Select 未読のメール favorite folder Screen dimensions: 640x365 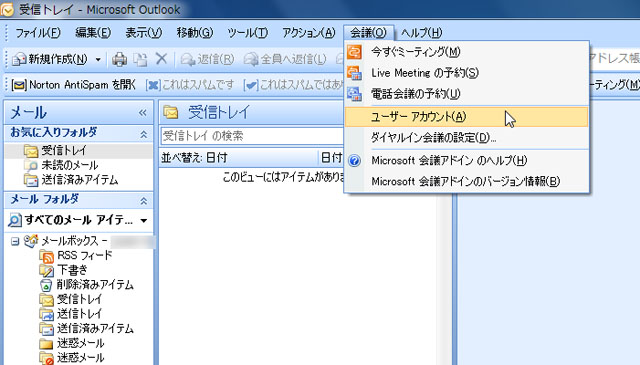69,165
